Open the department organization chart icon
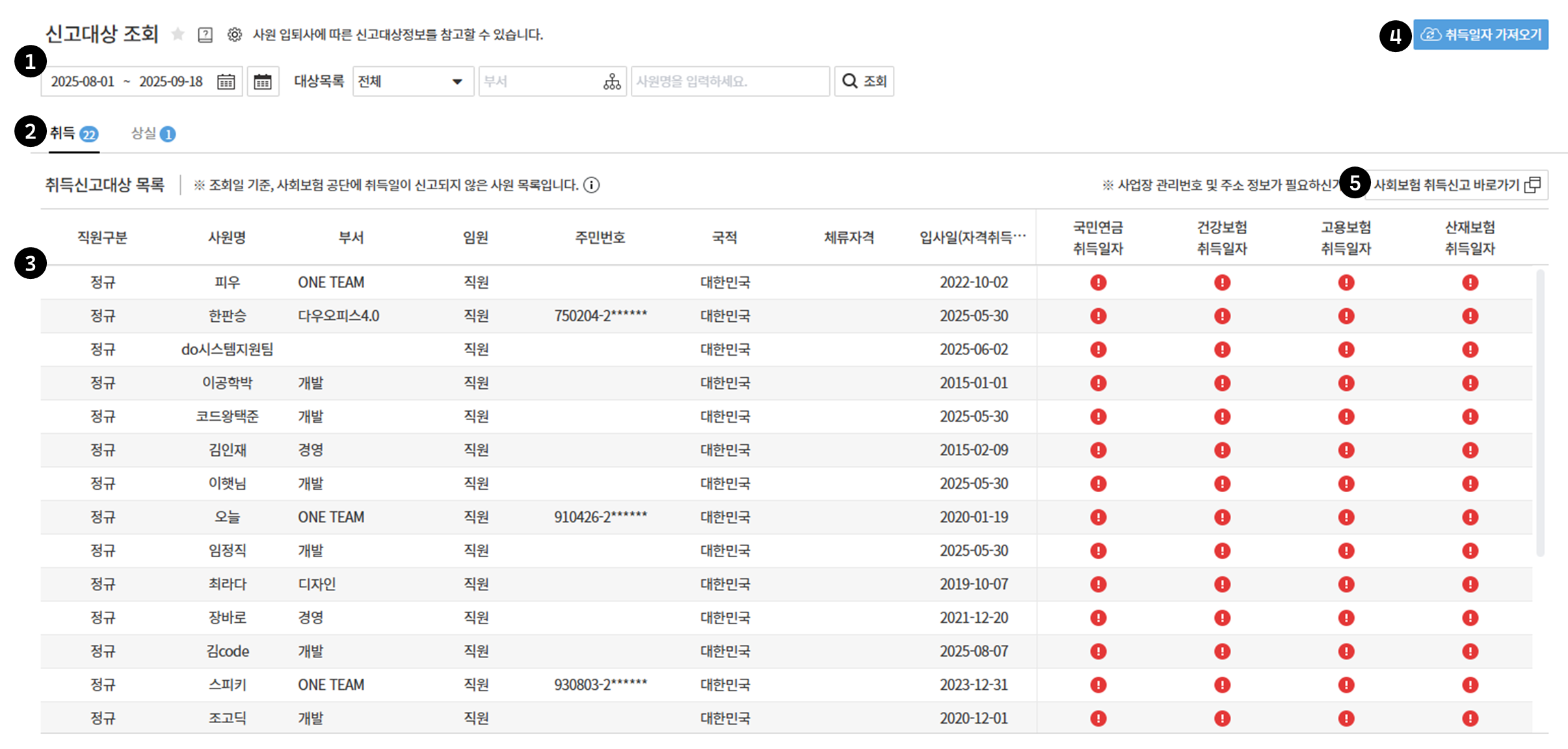The width and height of the screenshot is (1568, 749). pyautogui.click(x=611, y=82)
